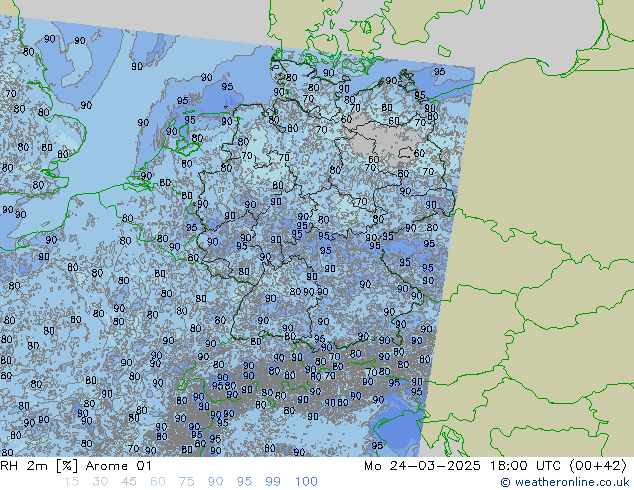Click the legend value 75
634x490 pixels.
tap(186, 482)
